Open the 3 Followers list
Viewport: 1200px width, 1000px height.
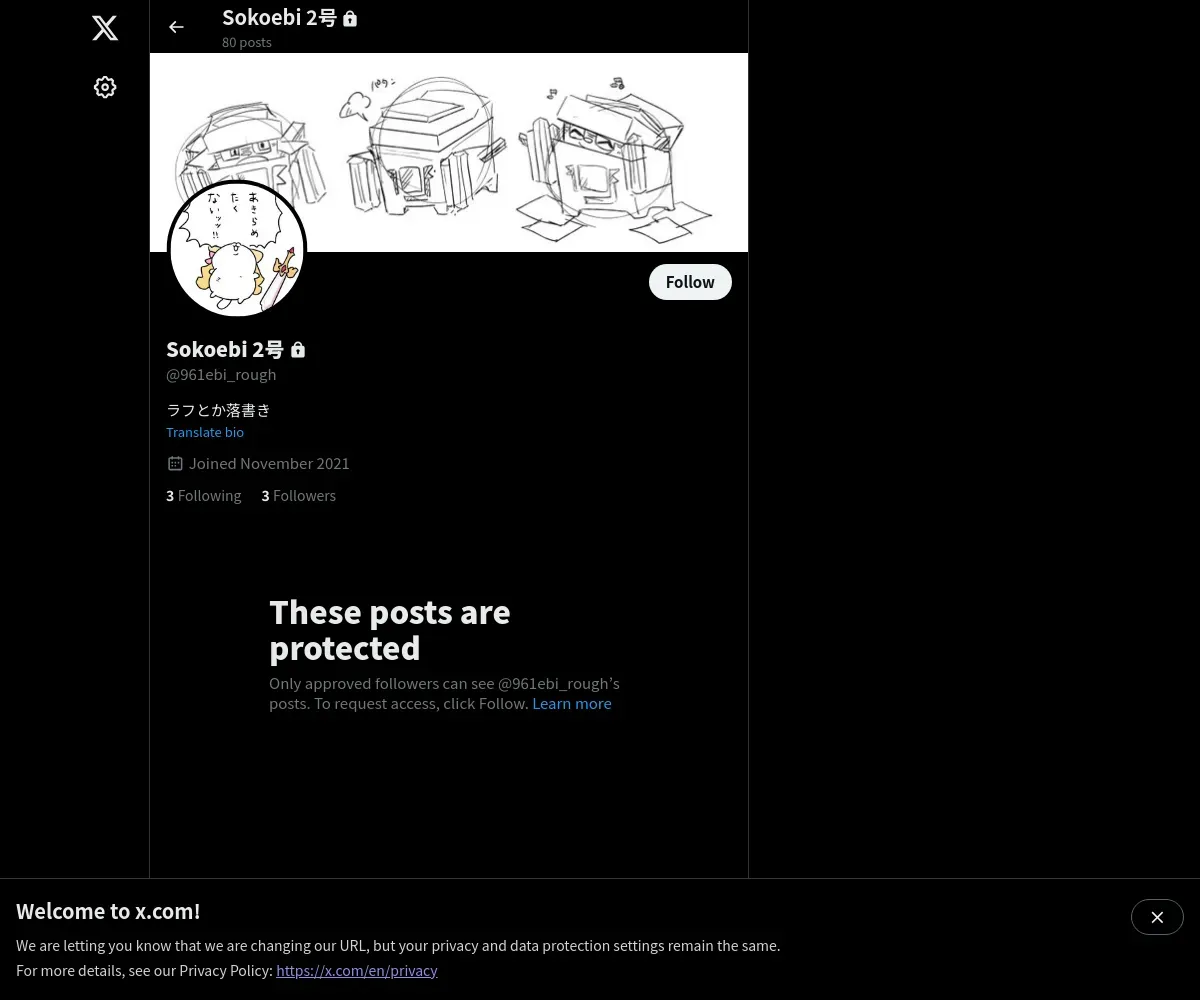299,495
